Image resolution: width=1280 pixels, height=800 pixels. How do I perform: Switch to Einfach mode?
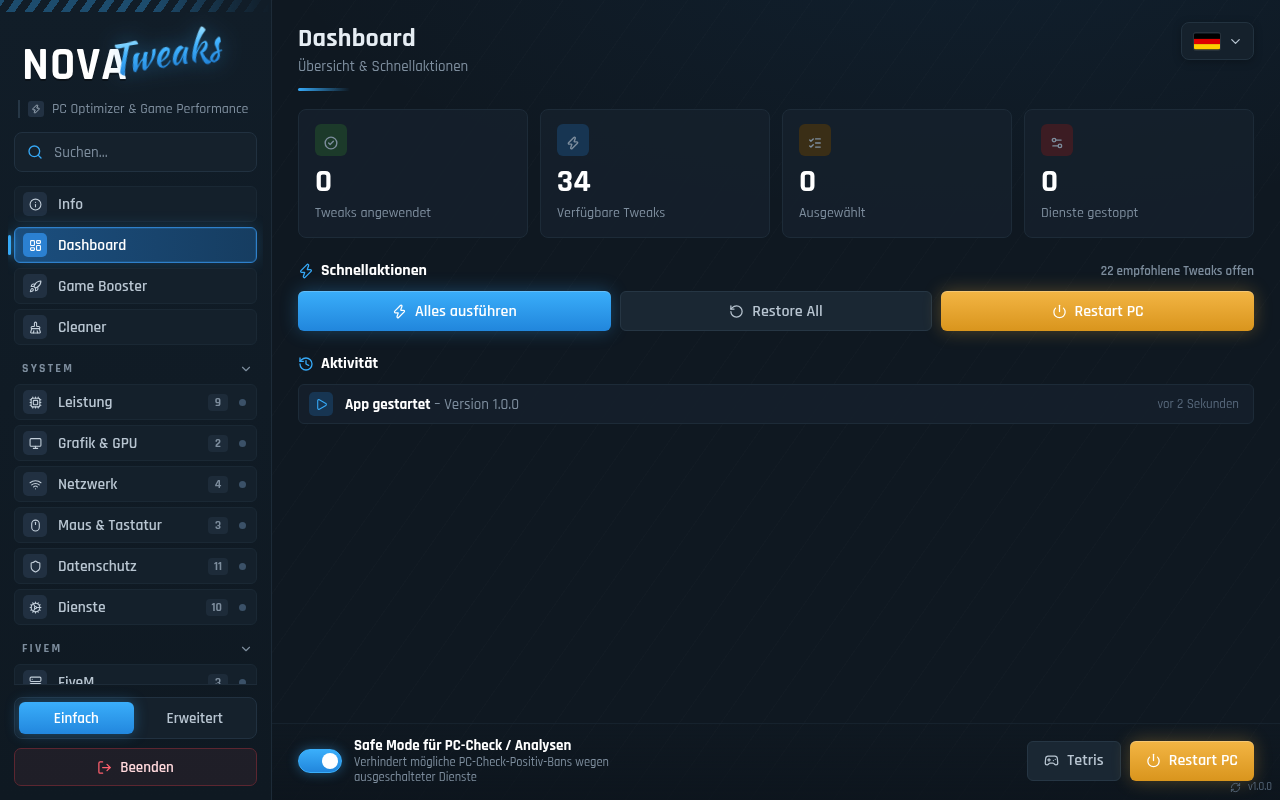click(76, 718)
